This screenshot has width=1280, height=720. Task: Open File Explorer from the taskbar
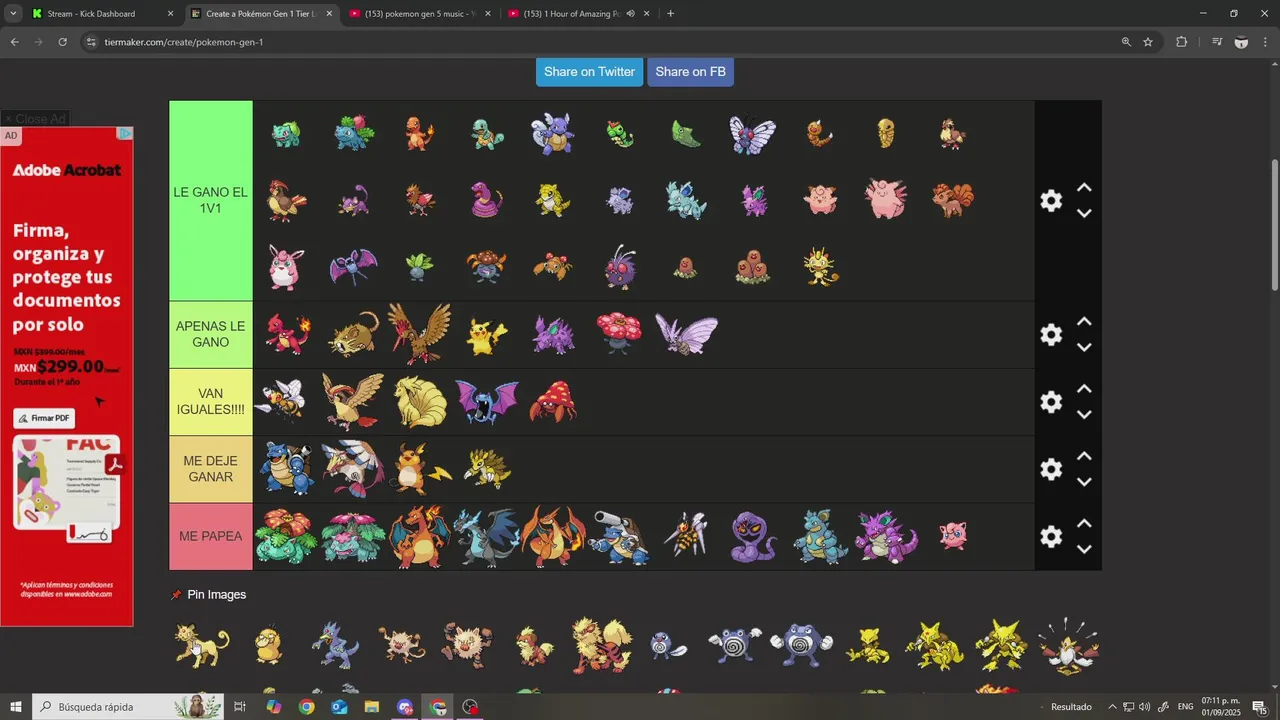[x=372, y=706]
